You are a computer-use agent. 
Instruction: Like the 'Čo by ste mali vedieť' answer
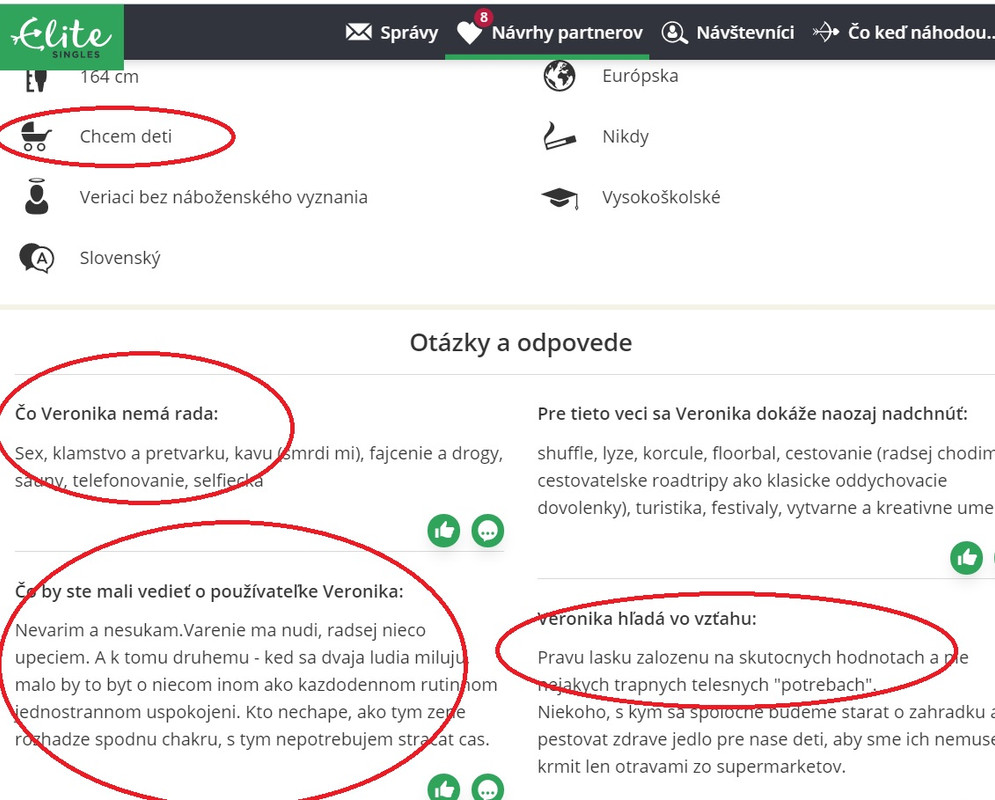(x=444, y=788)
